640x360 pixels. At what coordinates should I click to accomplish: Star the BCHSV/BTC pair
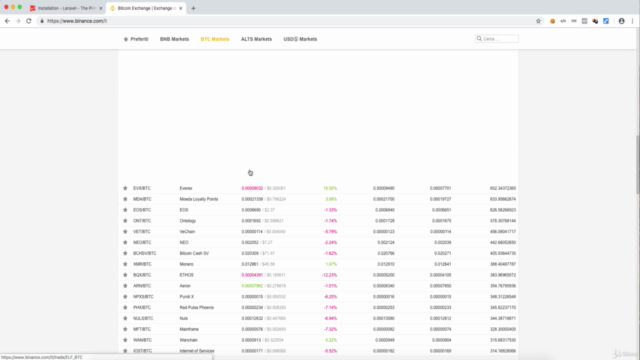tap(125, 253)
